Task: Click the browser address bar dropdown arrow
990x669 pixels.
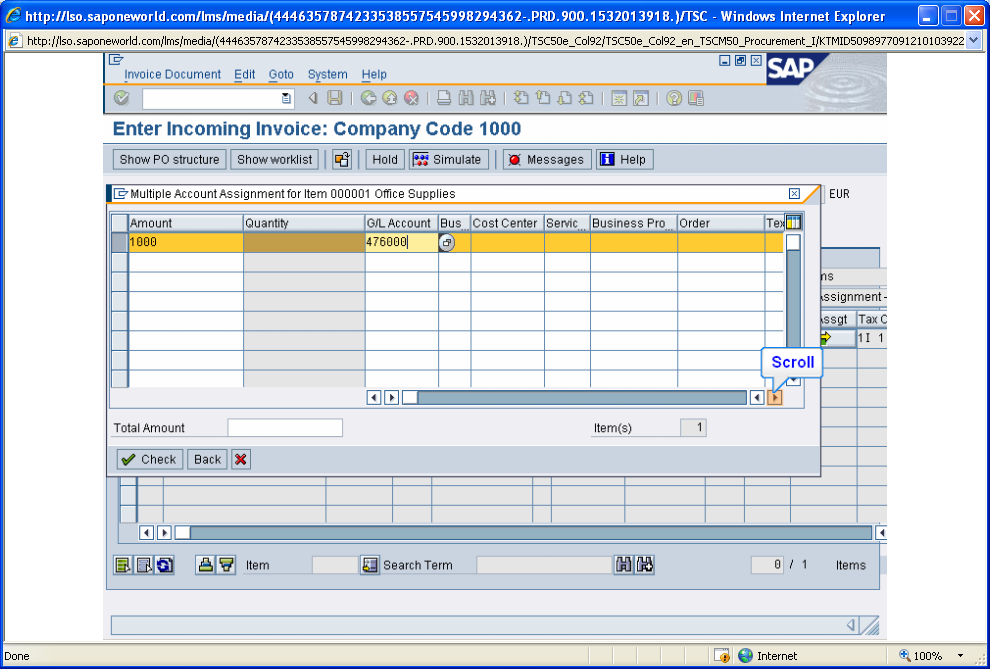Action: tap(973, 41)
